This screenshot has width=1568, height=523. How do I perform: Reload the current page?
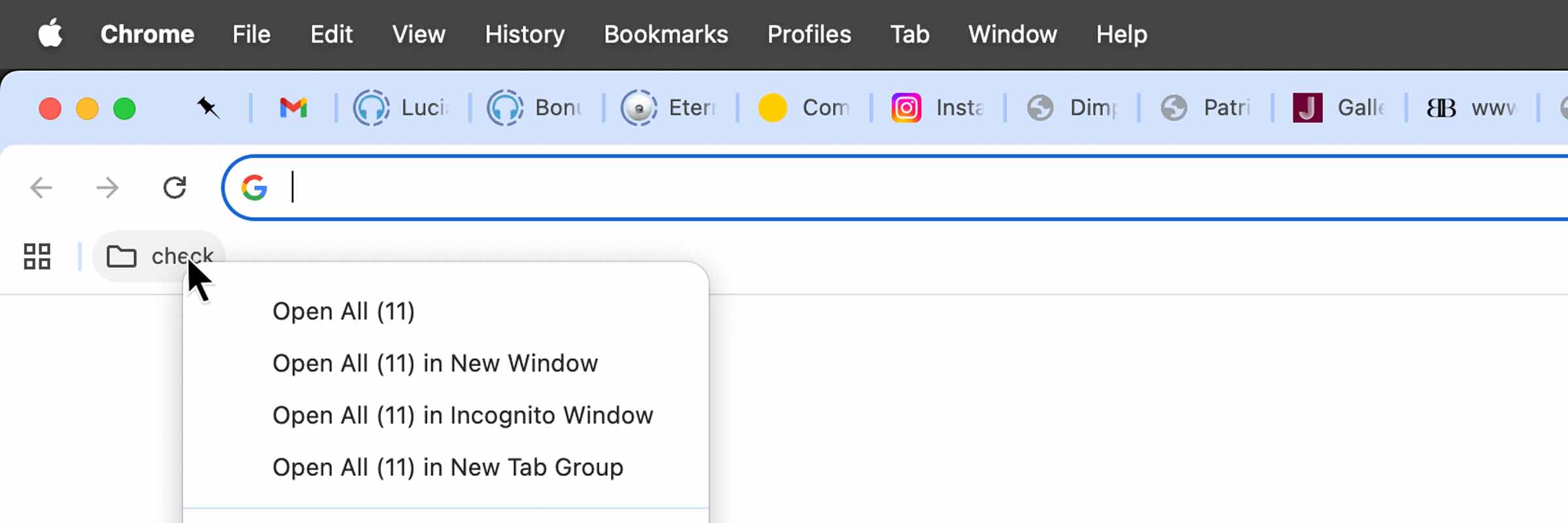pyautogui.click(x=174, y=188)
